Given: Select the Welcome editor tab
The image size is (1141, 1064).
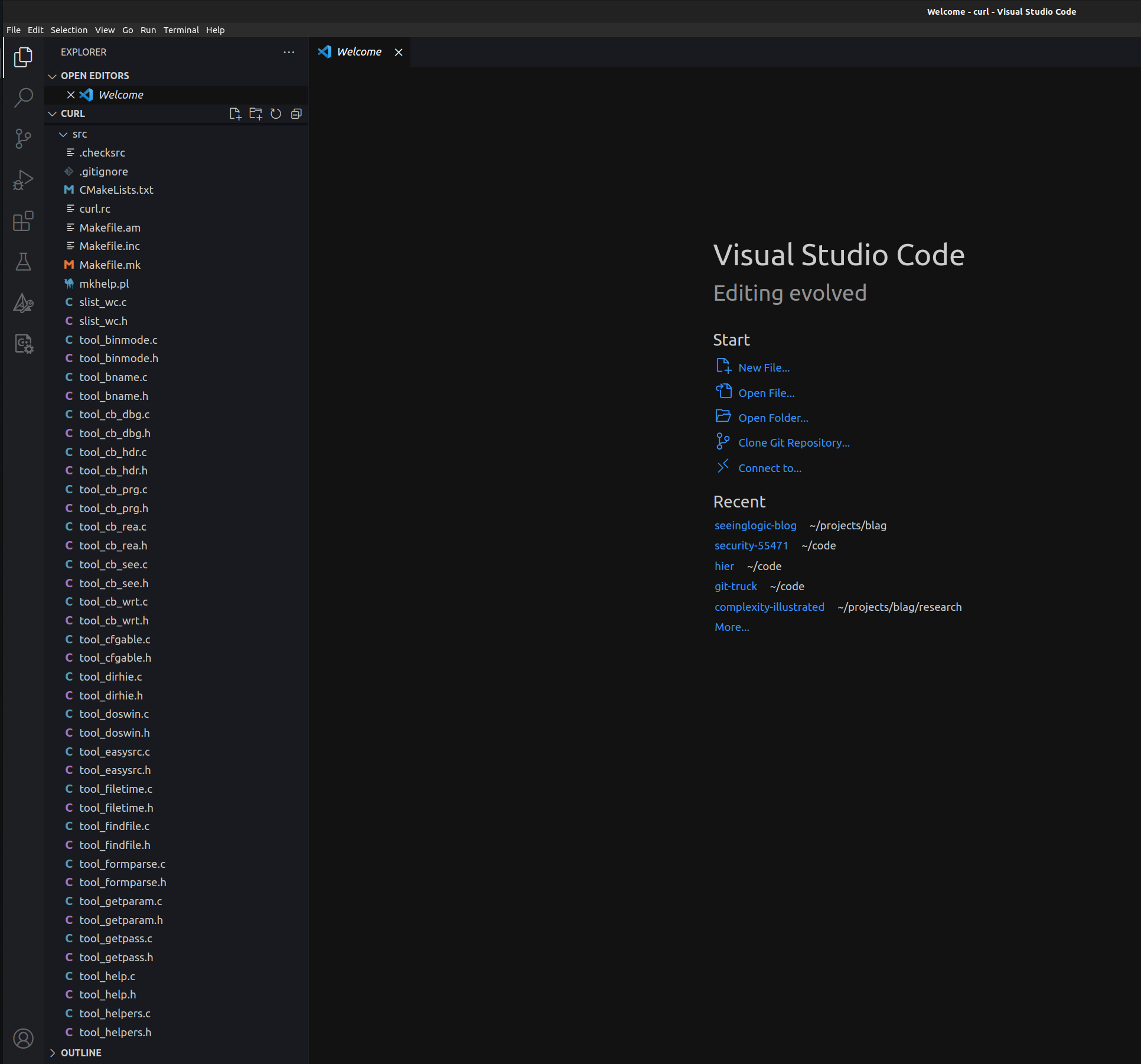Looking at the screenshot, I should point(359,52).
